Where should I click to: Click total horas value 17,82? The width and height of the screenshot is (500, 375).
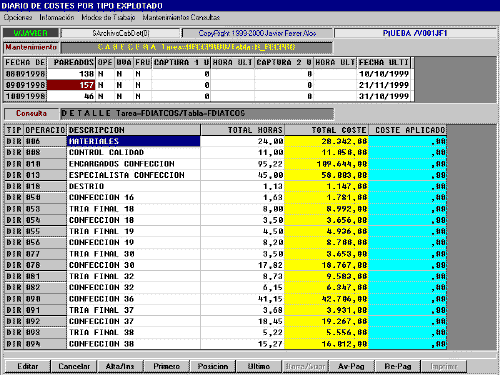click(x=242, y=265)
